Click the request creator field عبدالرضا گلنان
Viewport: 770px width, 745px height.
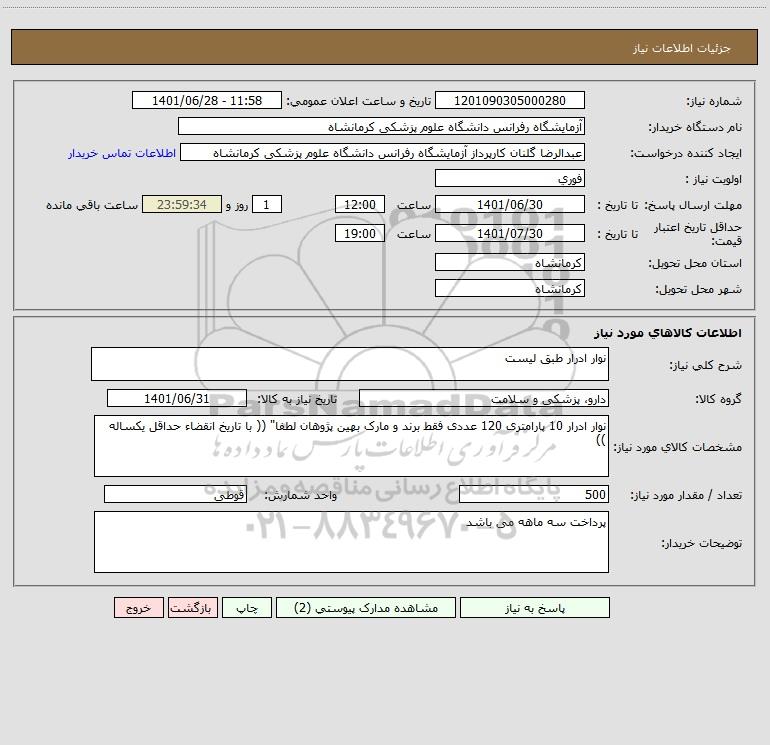tap(383, 153)
